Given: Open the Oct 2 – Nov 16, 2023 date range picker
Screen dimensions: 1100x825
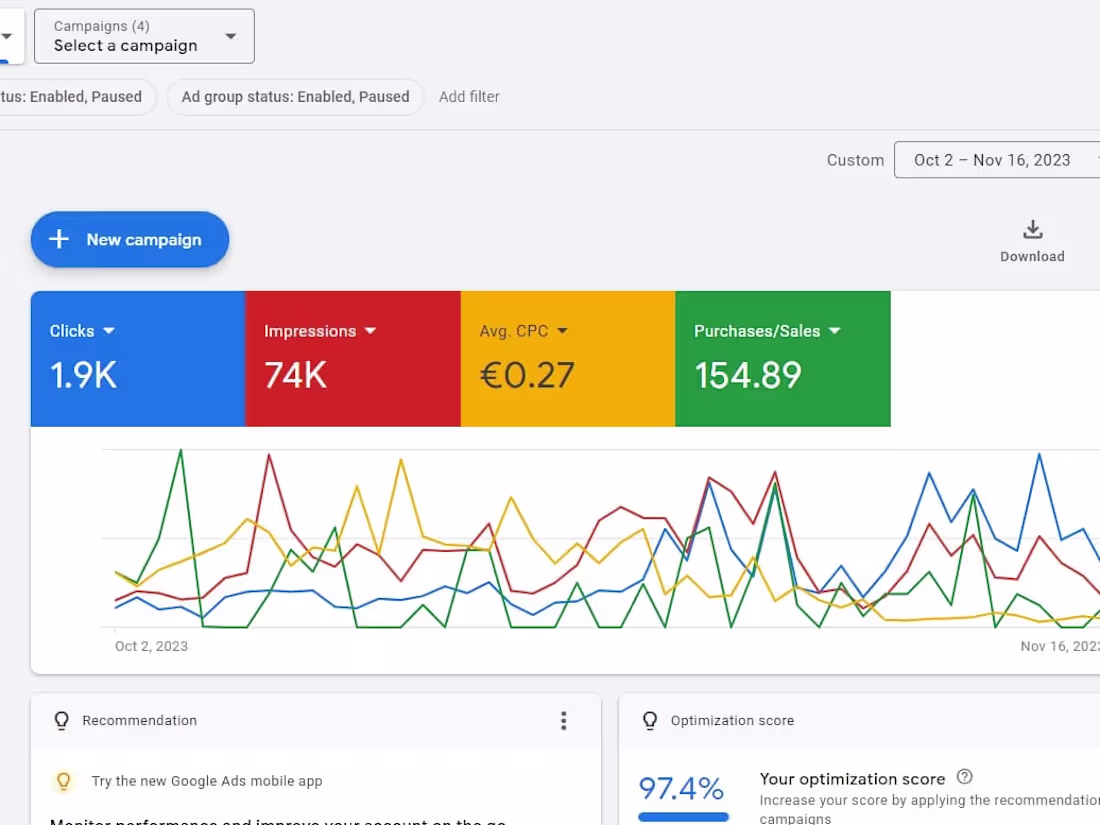Looking at the screenshot, I should tap(993, 159).
